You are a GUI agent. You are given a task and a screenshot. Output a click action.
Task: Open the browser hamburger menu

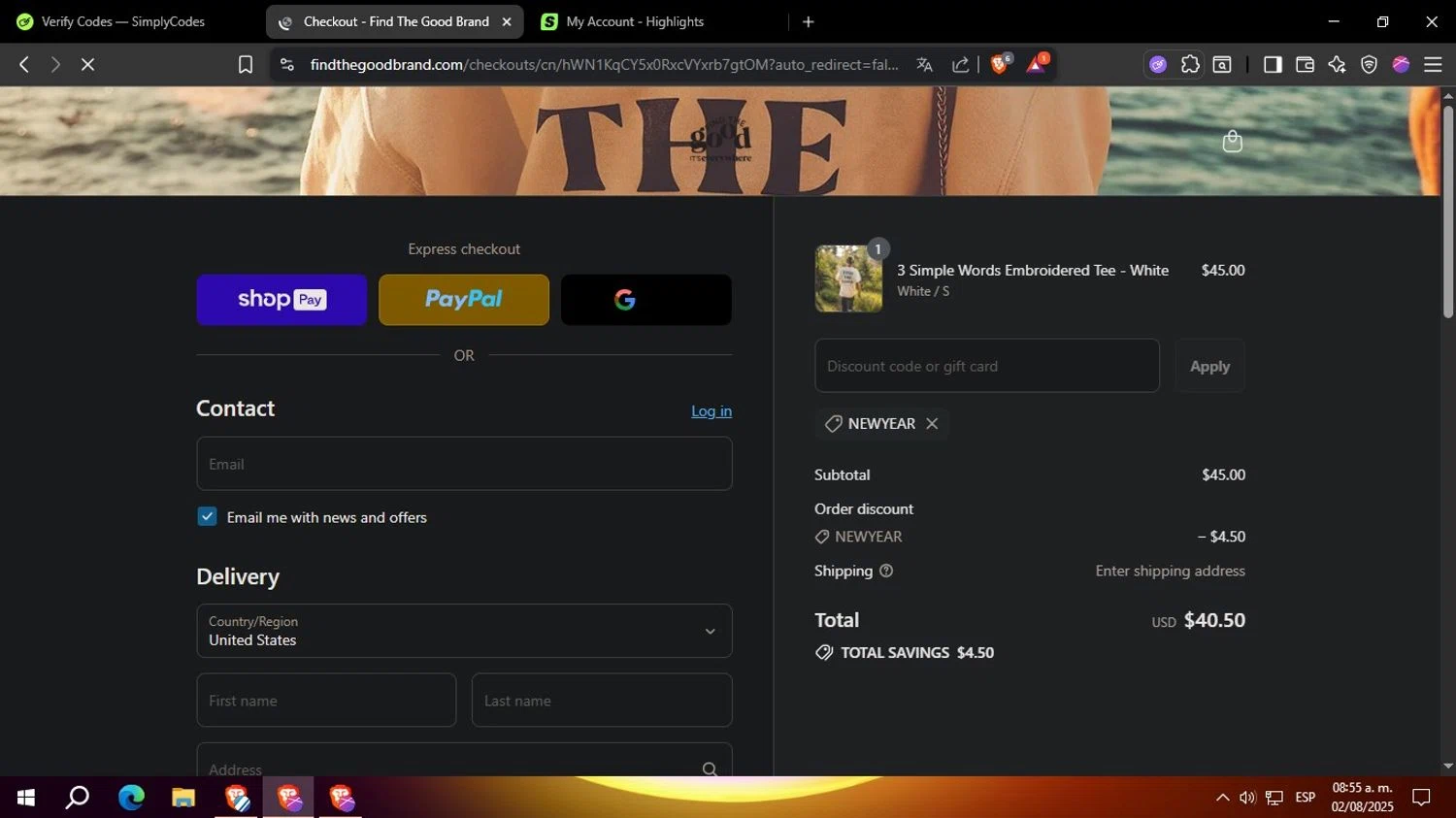pyautogui.click(x=1433, y=64)
